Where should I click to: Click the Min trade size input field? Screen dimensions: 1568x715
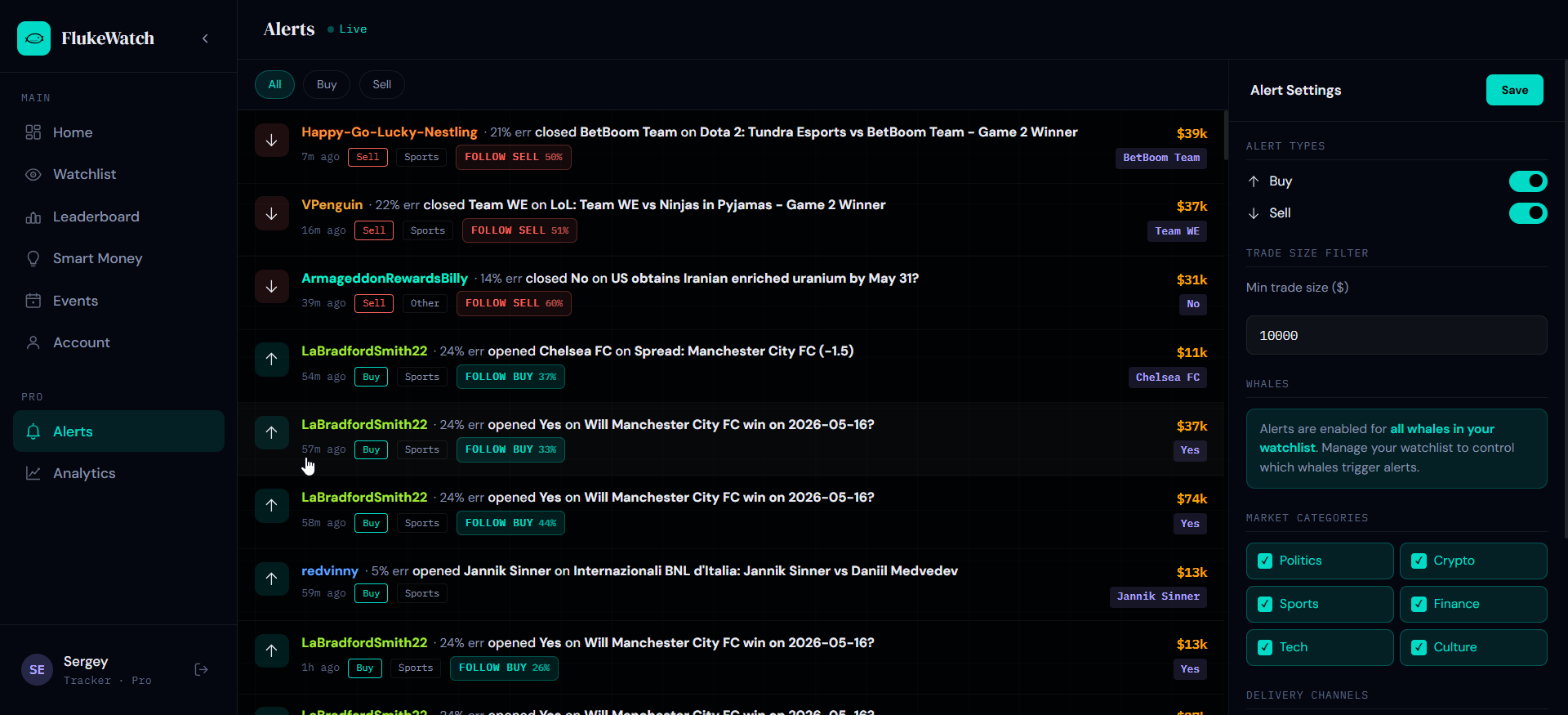coord(1396,335)
